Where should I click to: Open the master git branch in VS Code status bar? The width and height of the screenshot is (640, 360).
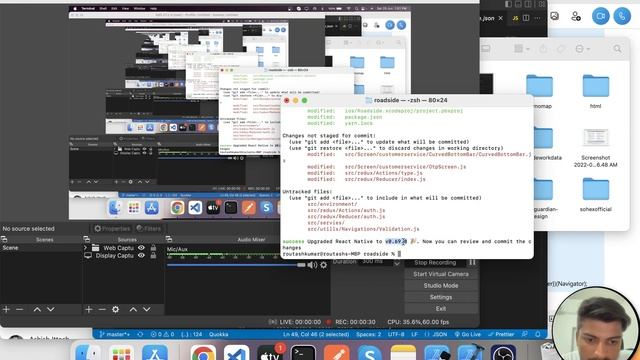pos(115,334)
